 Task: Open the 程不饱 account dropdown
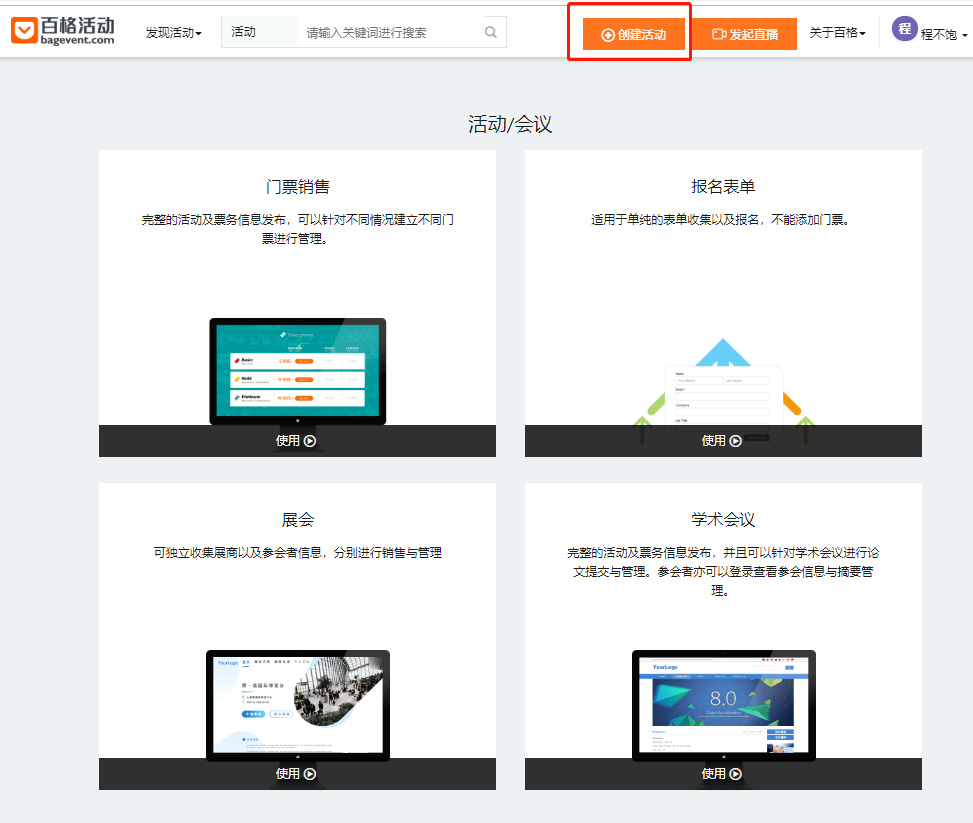point(943,34)
